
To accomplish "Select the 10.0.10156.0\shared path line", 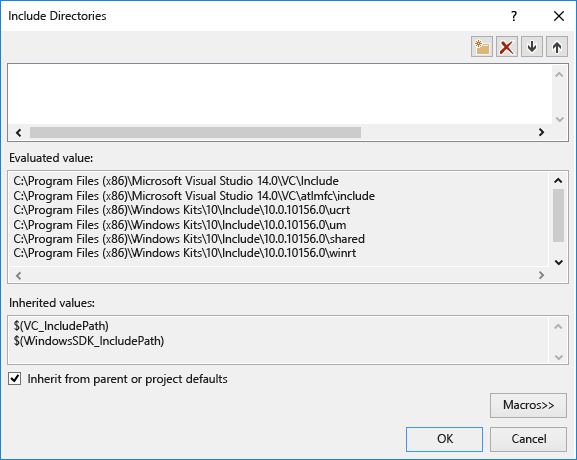I will point(189,239).
